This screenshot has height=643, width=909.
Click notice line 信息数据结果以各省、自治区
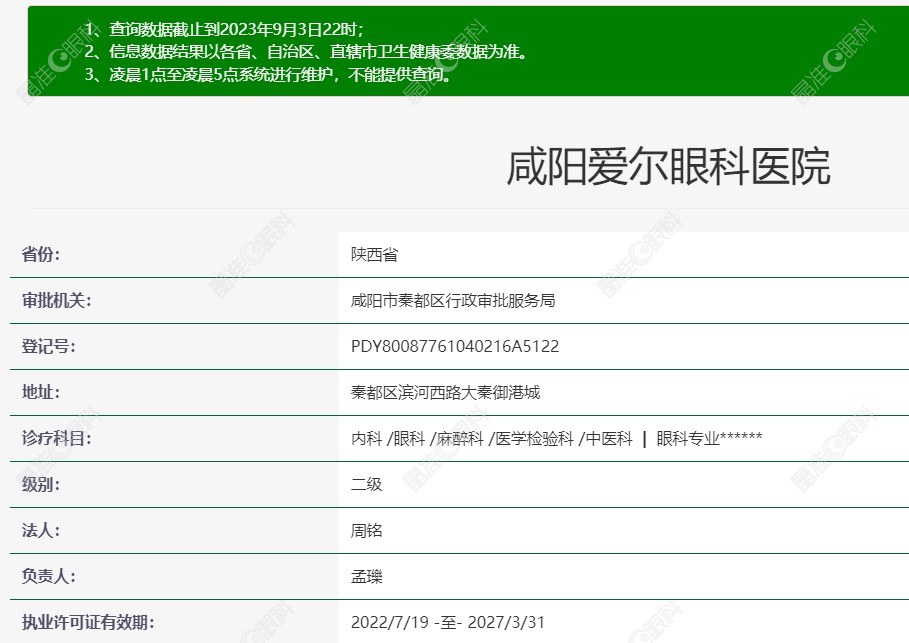tap(306, 52)
